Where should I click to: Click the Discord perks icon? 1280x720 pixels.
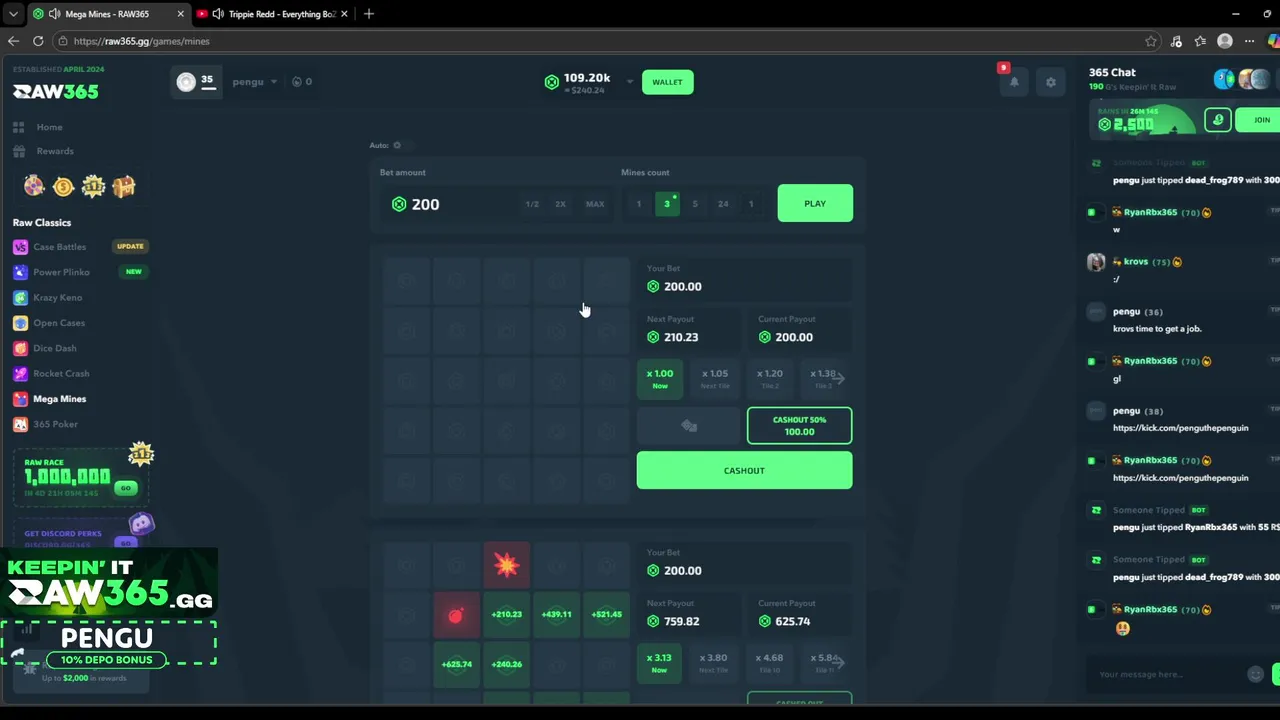click(x=142, y=523)
